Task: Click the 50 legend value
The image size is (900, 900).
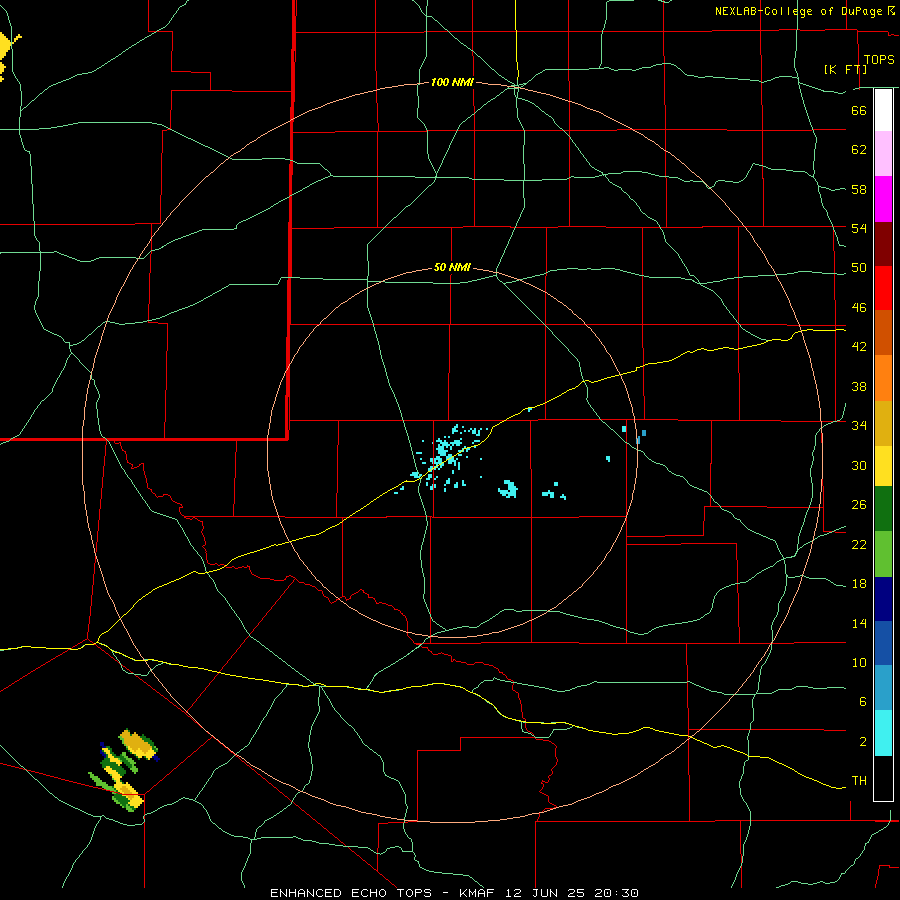Action: click(859, 268)
